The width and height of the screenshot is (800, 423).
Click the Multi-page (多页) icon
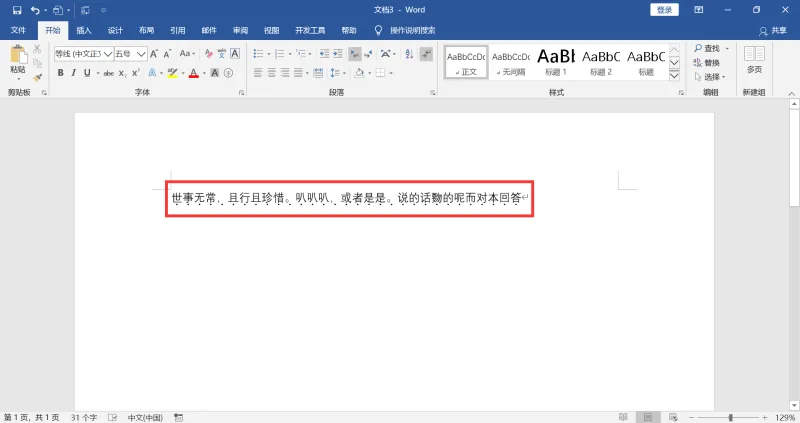[x=754, y=60]
